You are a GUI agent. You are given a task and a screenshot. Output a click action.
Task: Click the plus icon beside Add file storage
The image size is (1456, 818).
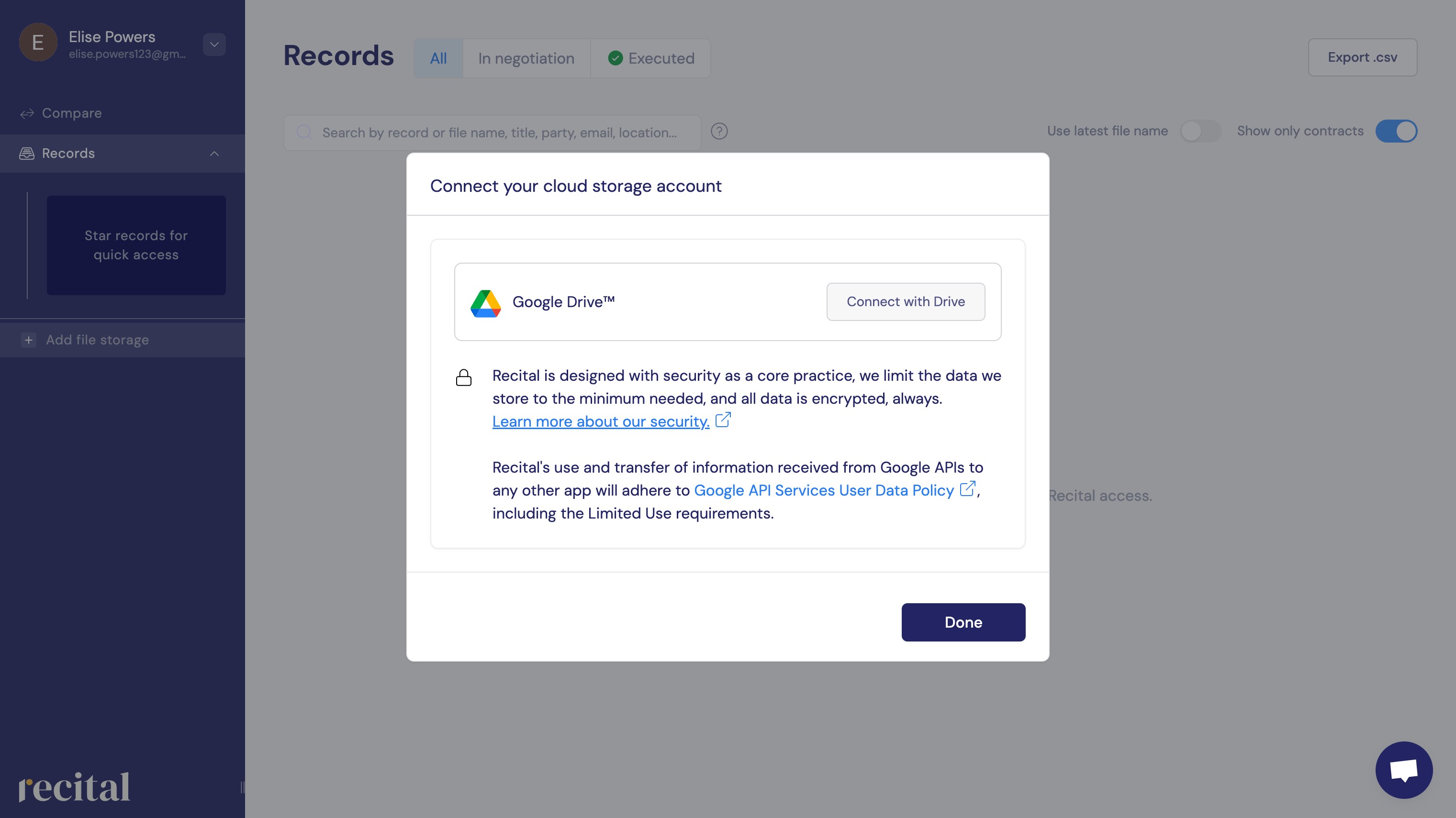(29, 340)
